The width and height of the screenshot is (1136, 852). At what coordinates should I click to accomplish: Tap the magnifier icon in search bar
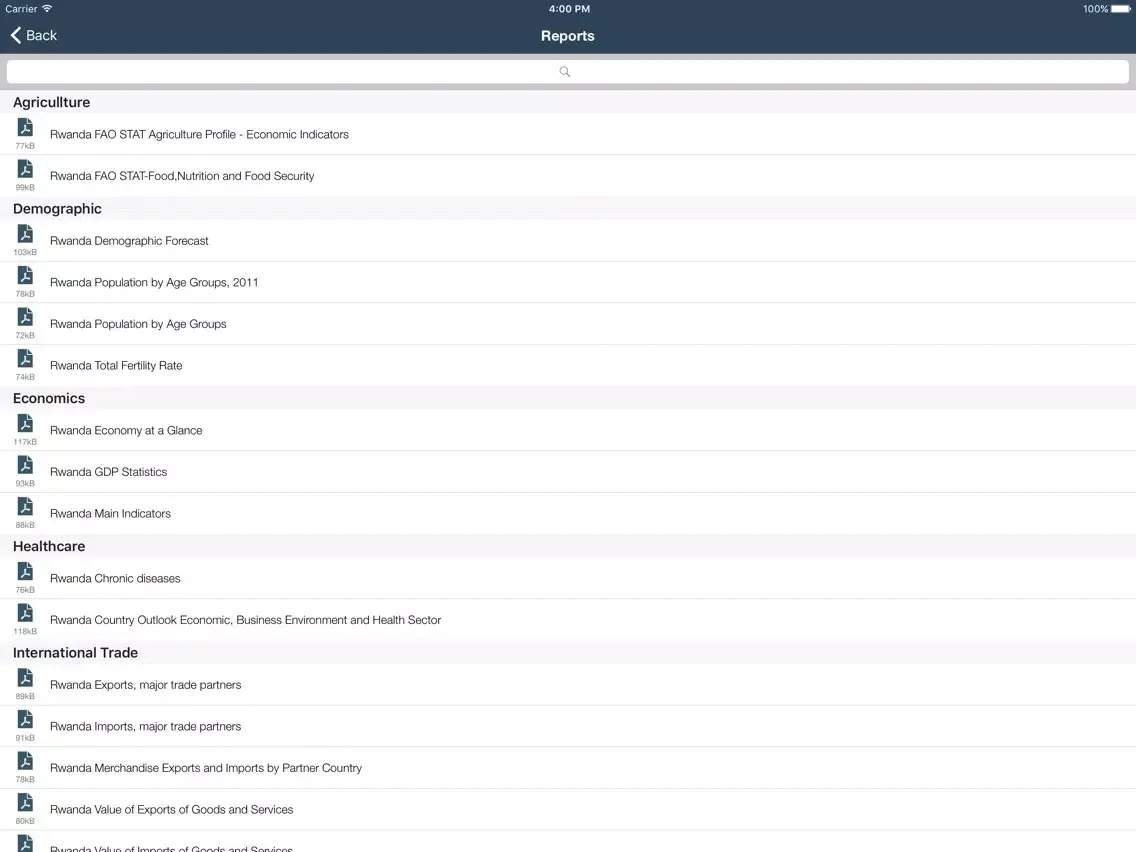click(564, 72)
